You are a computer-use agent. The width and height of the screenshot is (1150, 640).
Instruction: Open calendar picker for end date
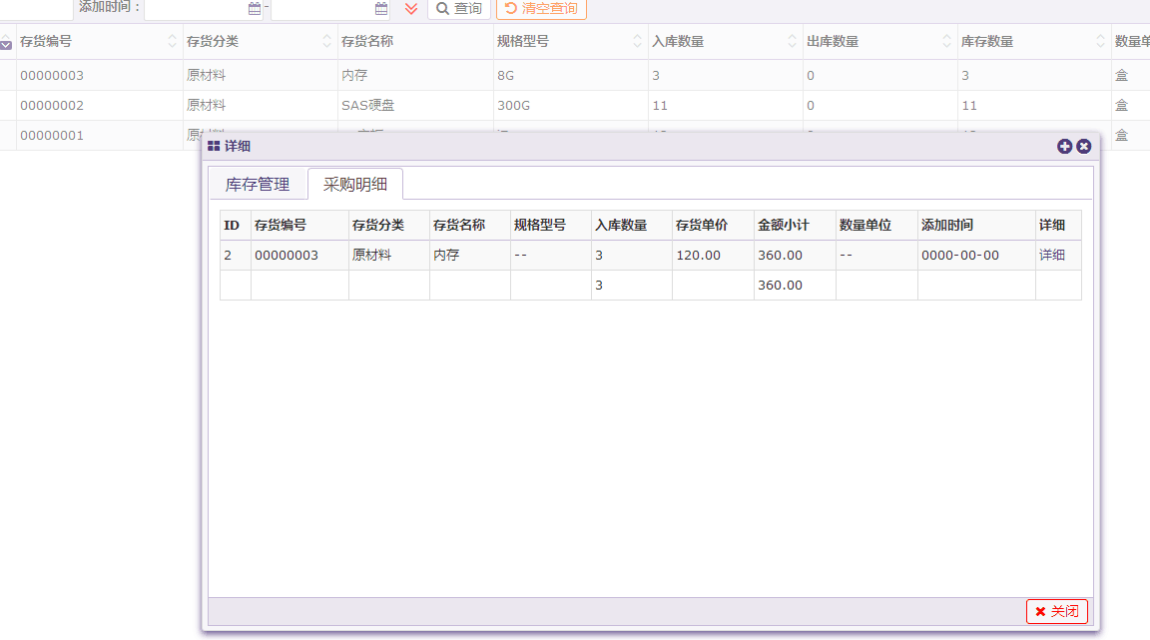(381, 8)
